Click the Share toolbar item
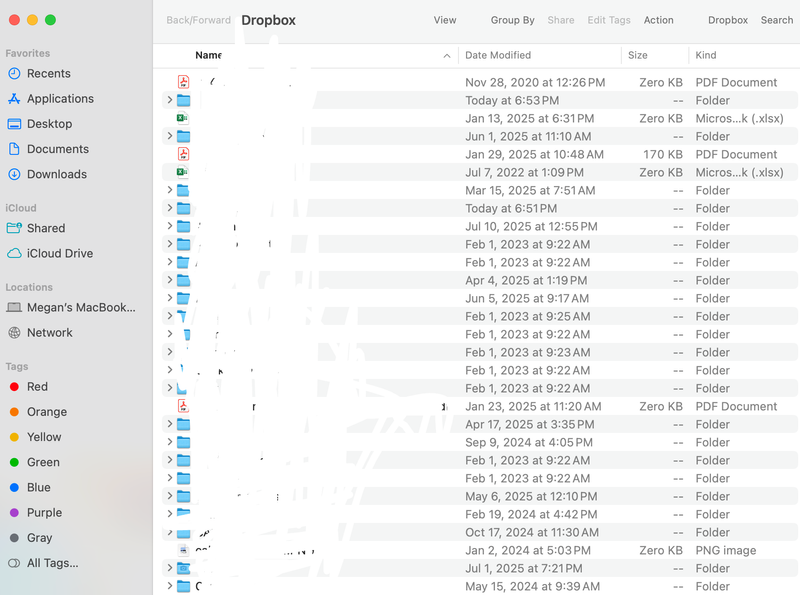The image size is (800, 595). click(x=561, y=20)
